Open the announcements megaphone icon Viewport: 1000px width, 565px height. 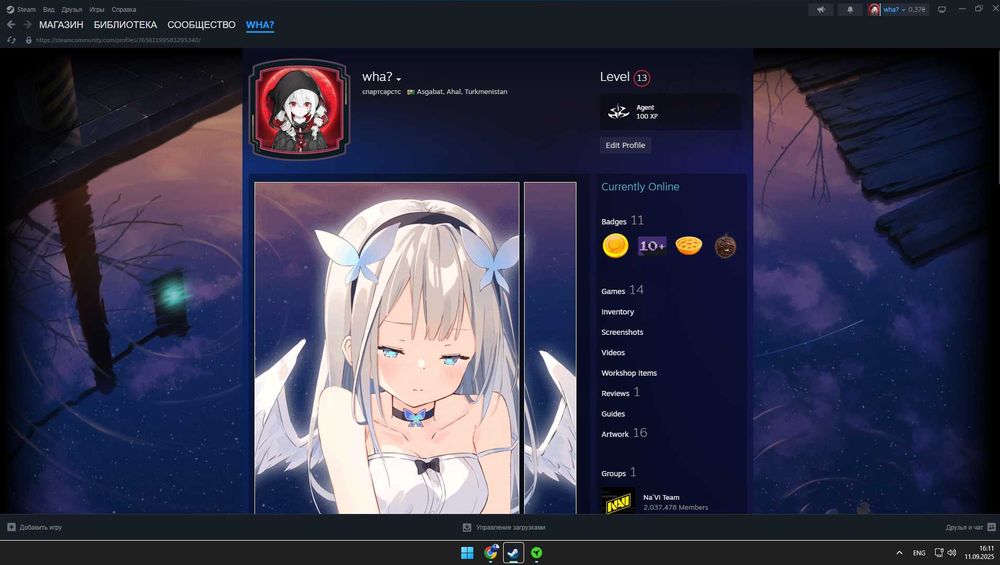(x=821, y=10)
